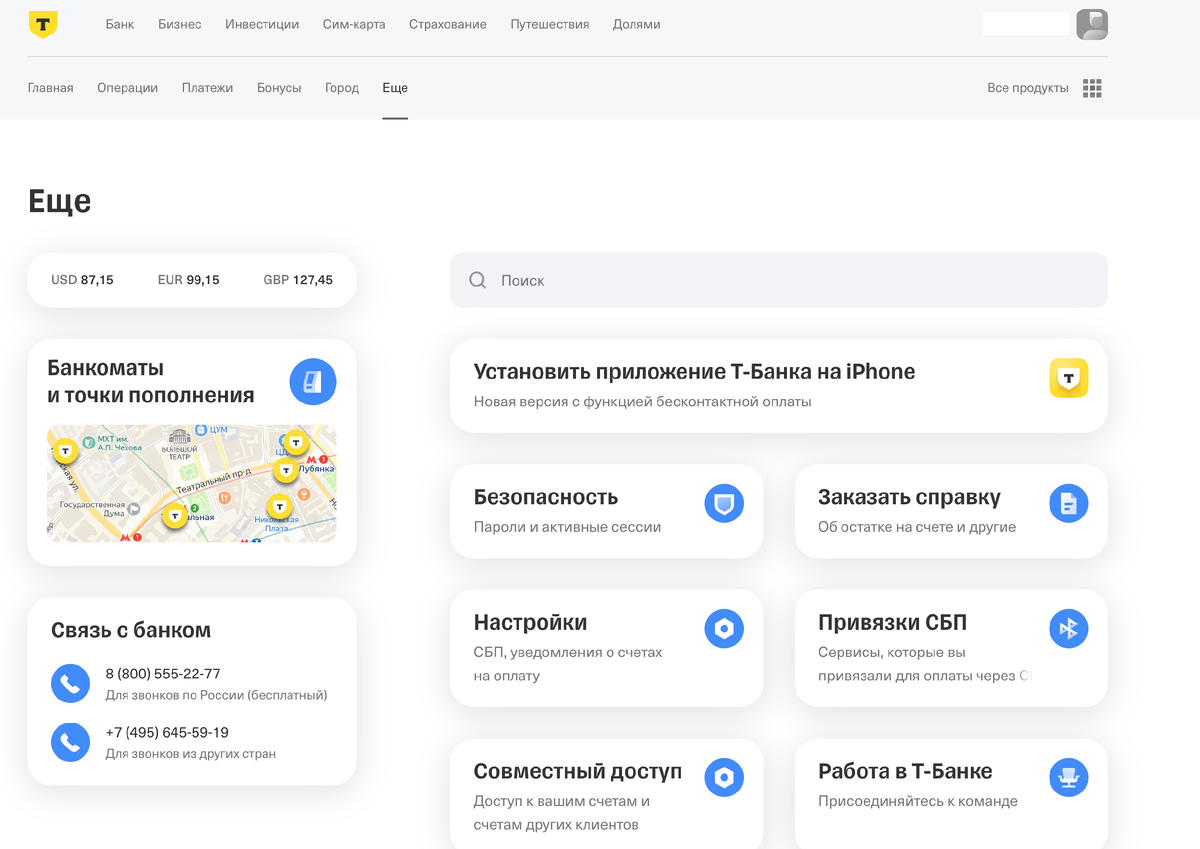This screenshot has height=849, width=1200.
Task: Open Сим-карта in the top menu
Action: point(354,24)
